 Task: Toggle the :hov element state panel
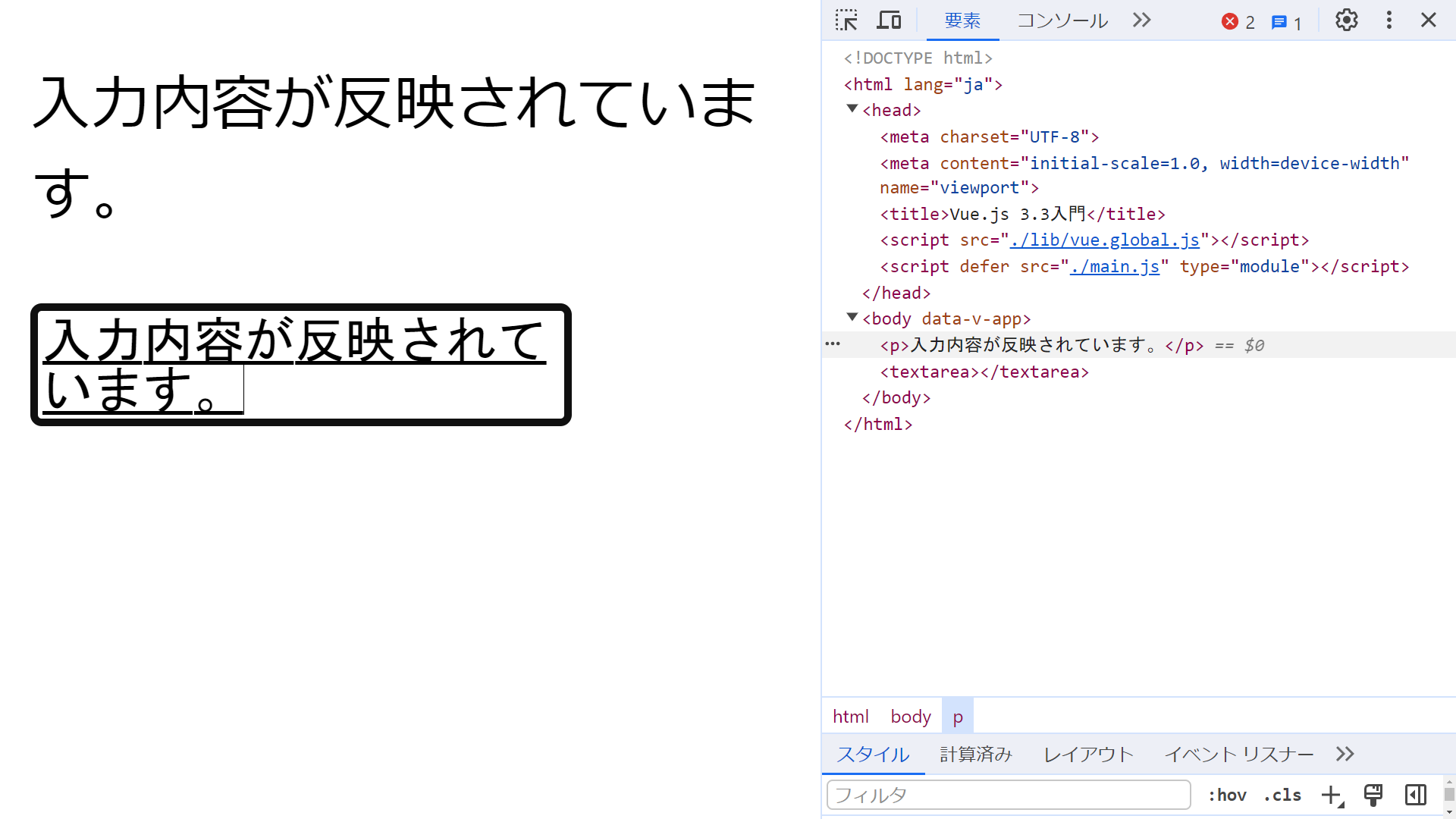point(1227,795)
